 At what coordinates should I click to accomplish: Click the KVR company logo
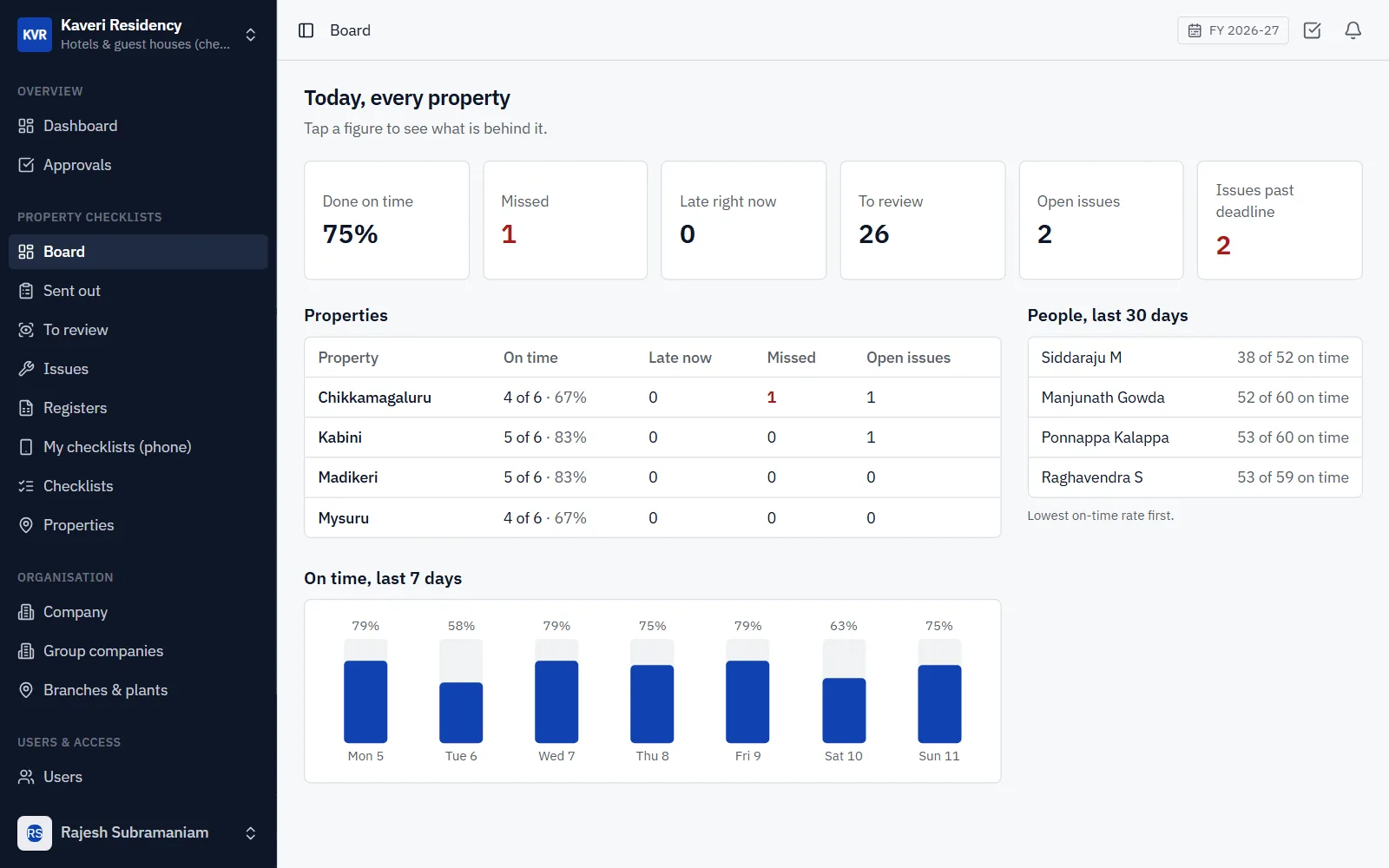(35, 35)
